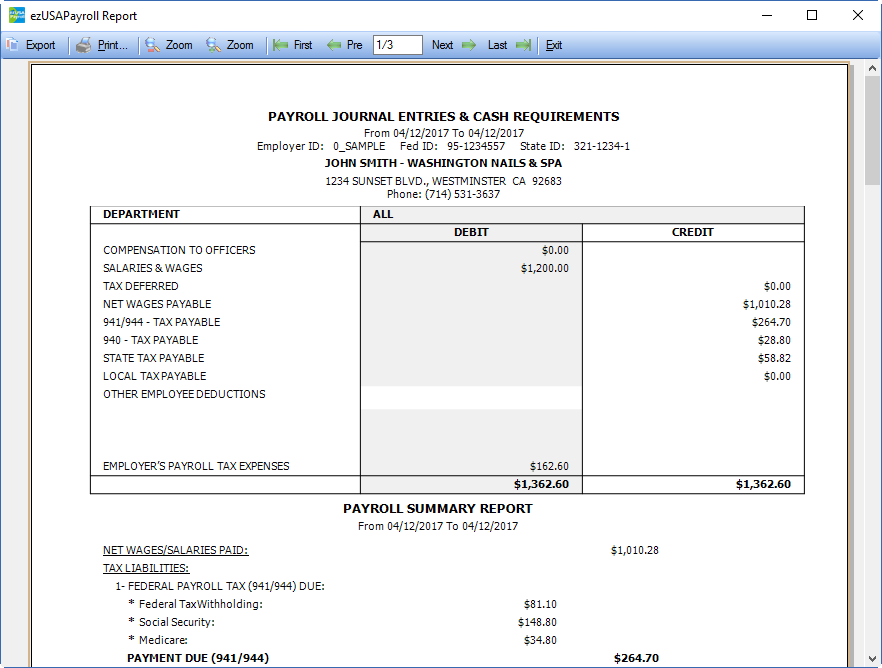Click the Pre text label
The width and height of the screenshot is (882, 668).
[x=355, y=45]
